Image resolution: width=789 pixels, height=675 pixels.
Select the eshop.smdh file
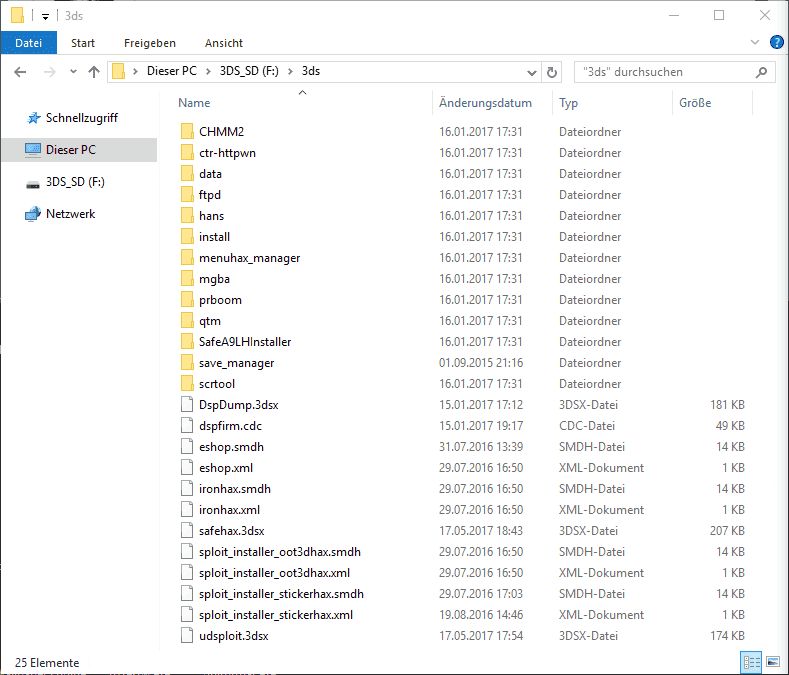[x=231, y=447]
